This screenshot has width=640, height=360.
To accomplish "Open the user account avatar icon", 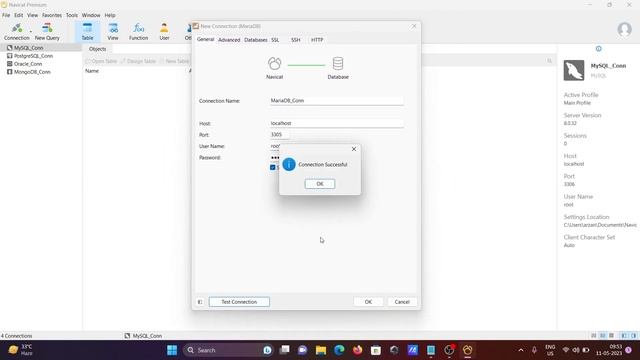I will (624, 29).
